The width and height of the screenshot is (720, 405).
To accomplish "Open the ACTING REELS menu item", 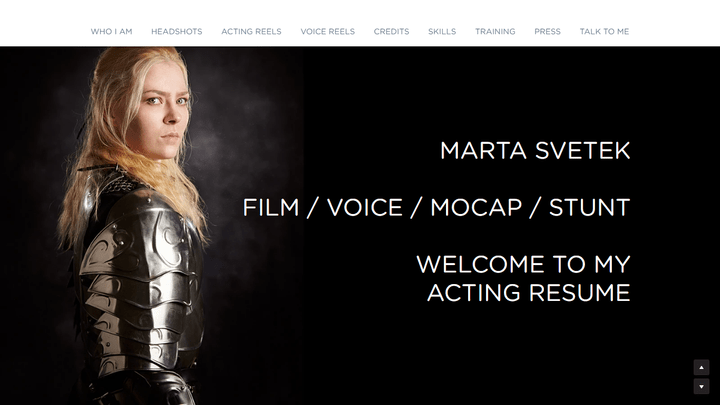I will click(251, 32).
